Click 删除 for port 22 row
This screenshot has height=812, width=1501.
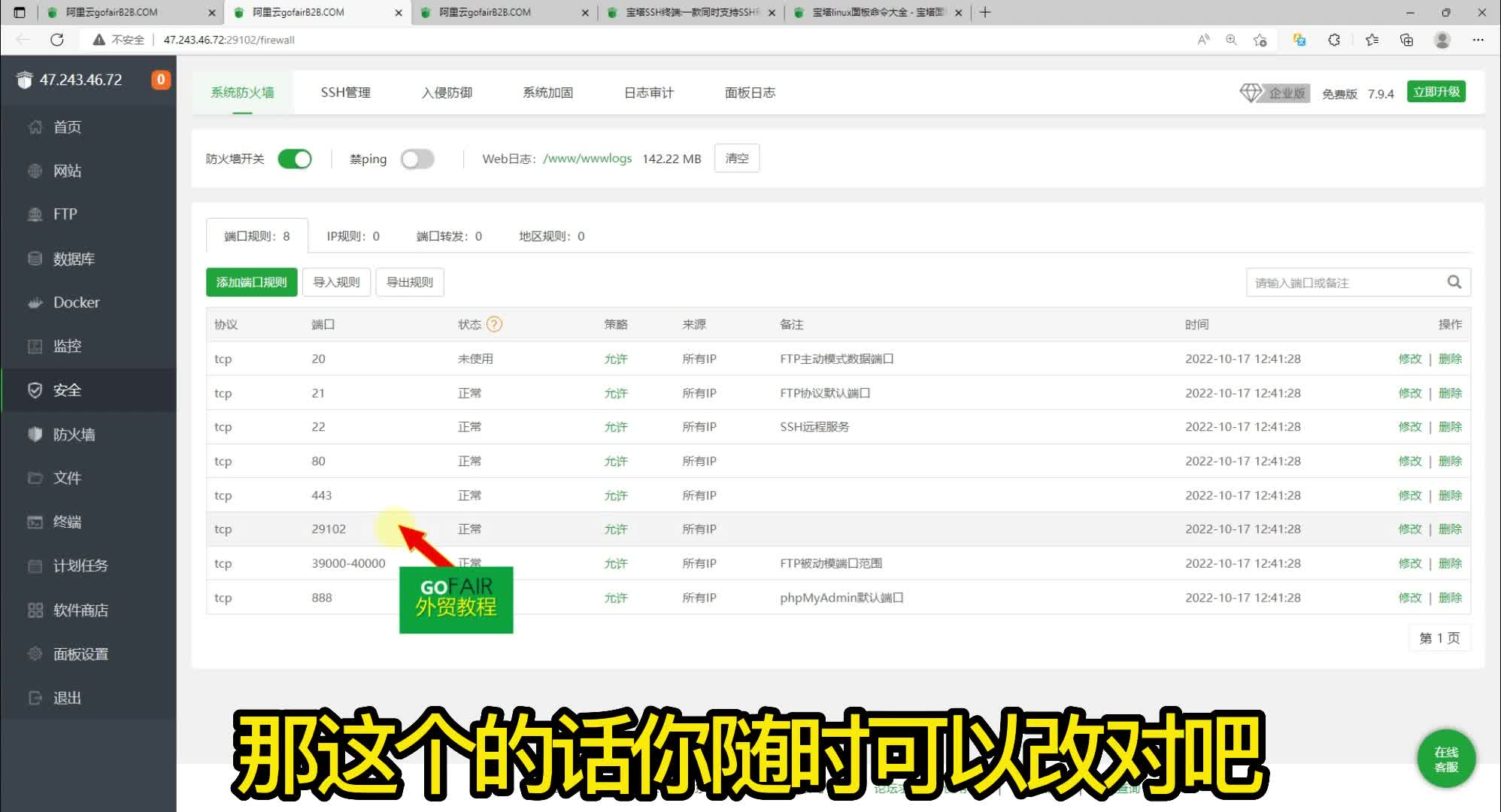(x=1451, y=426)
